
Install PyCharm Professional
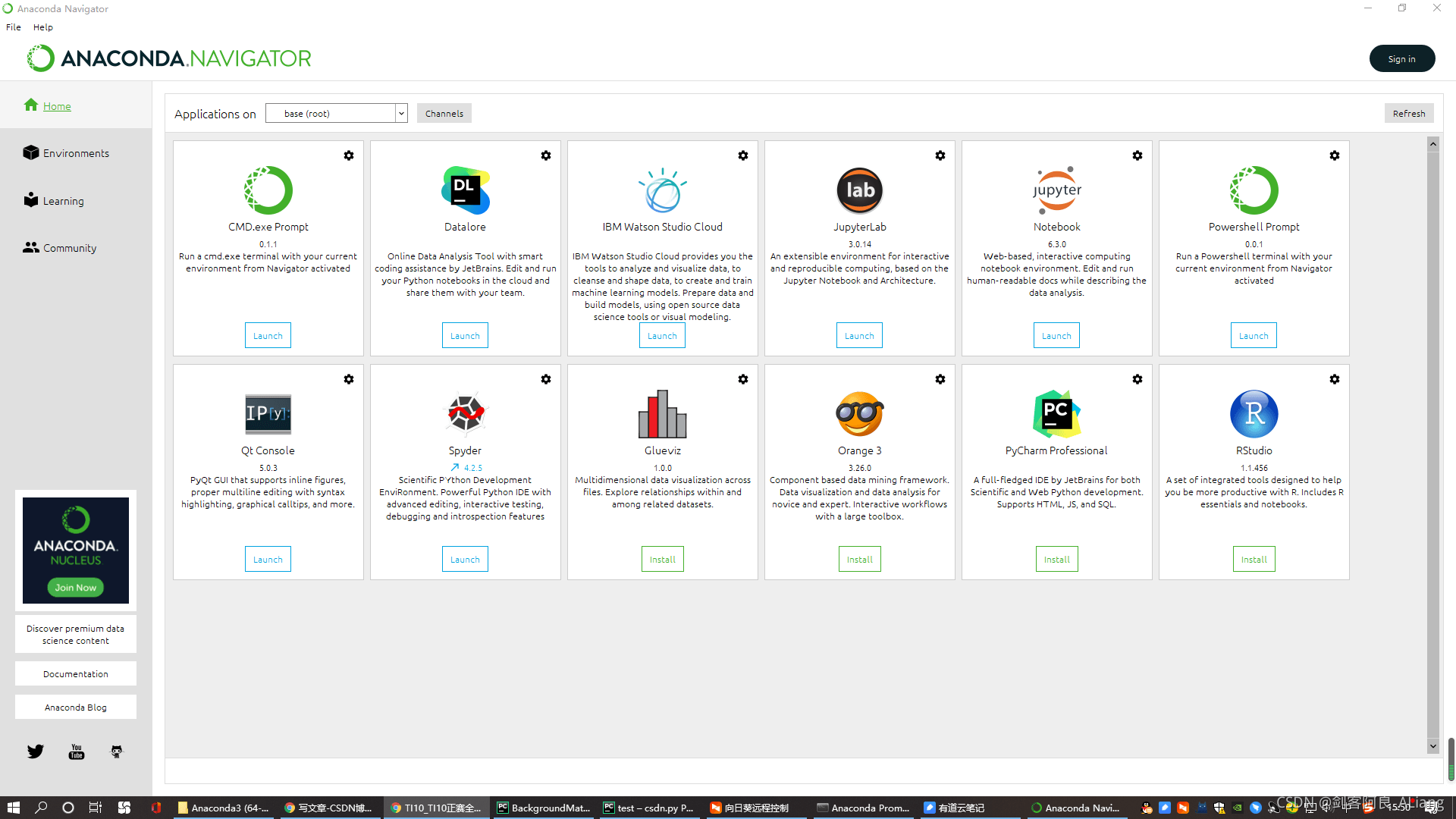click(x=1057, y=559)
